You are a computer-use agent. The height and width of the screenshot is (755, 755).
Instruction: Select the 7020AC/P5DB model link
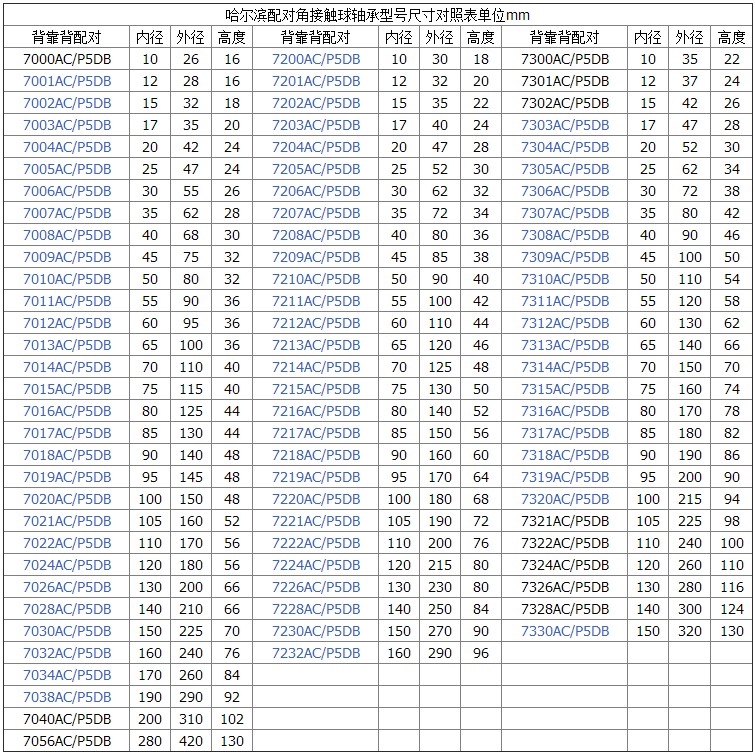(x=67, y=499)
